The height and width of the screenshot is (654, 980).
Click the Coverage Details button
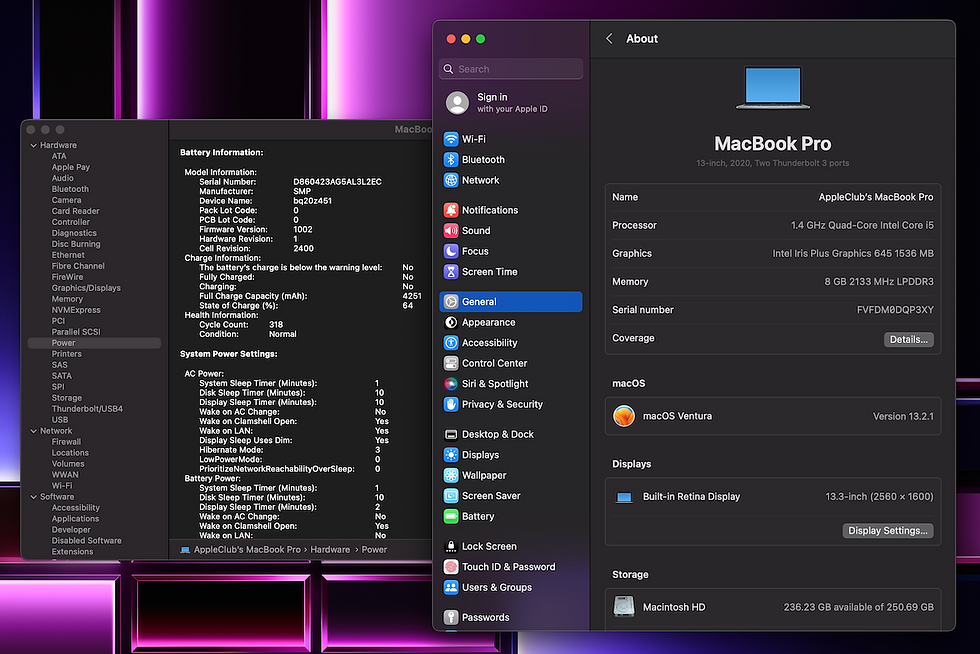click(909, 340)
